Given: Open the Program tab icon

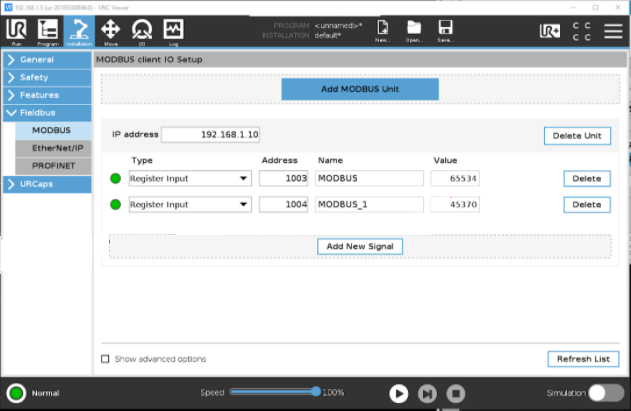Looking at the screenshot, I should pos(48,31).
